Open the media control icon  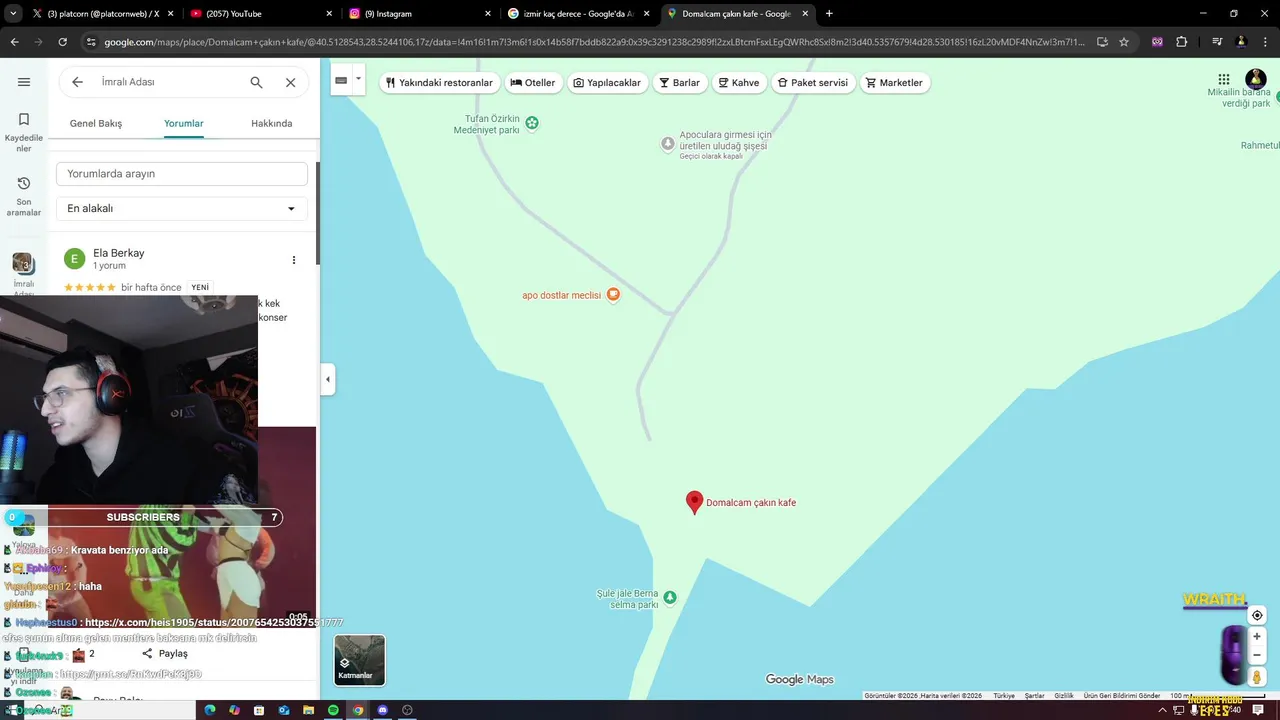tap(1217, 42)
